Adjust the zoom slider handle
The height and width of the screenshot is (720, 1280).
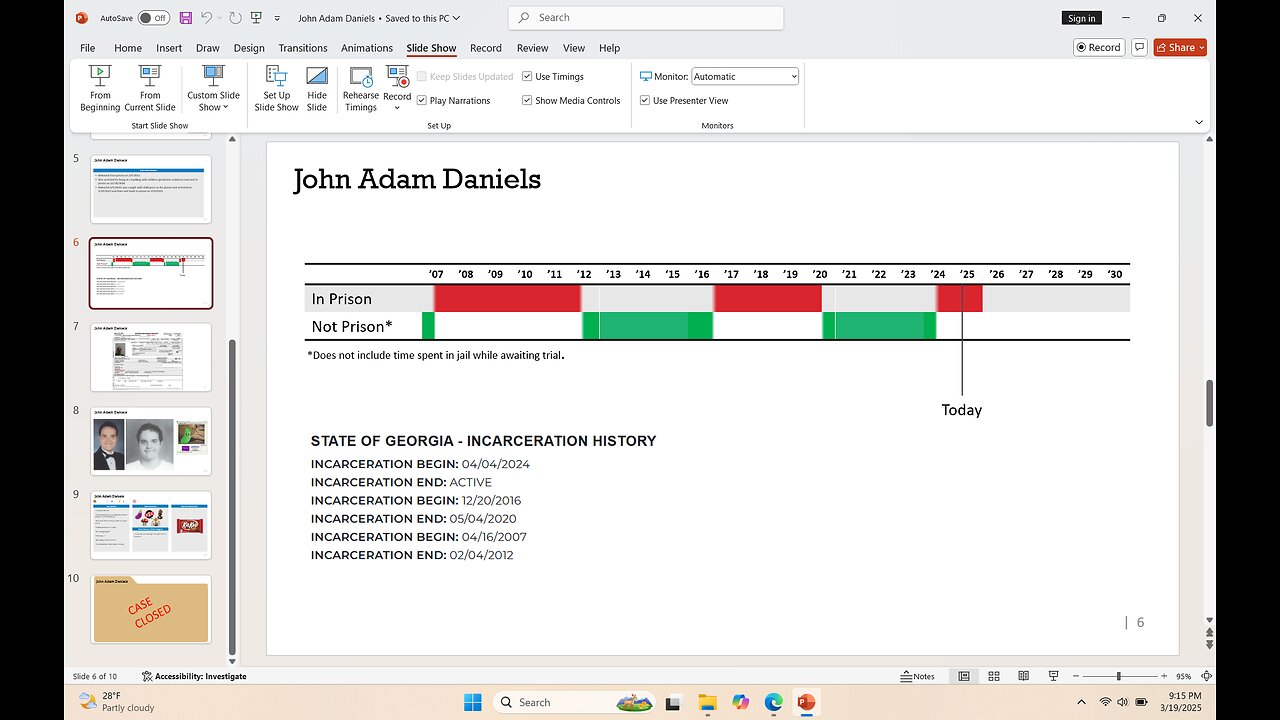[1118, 676]
